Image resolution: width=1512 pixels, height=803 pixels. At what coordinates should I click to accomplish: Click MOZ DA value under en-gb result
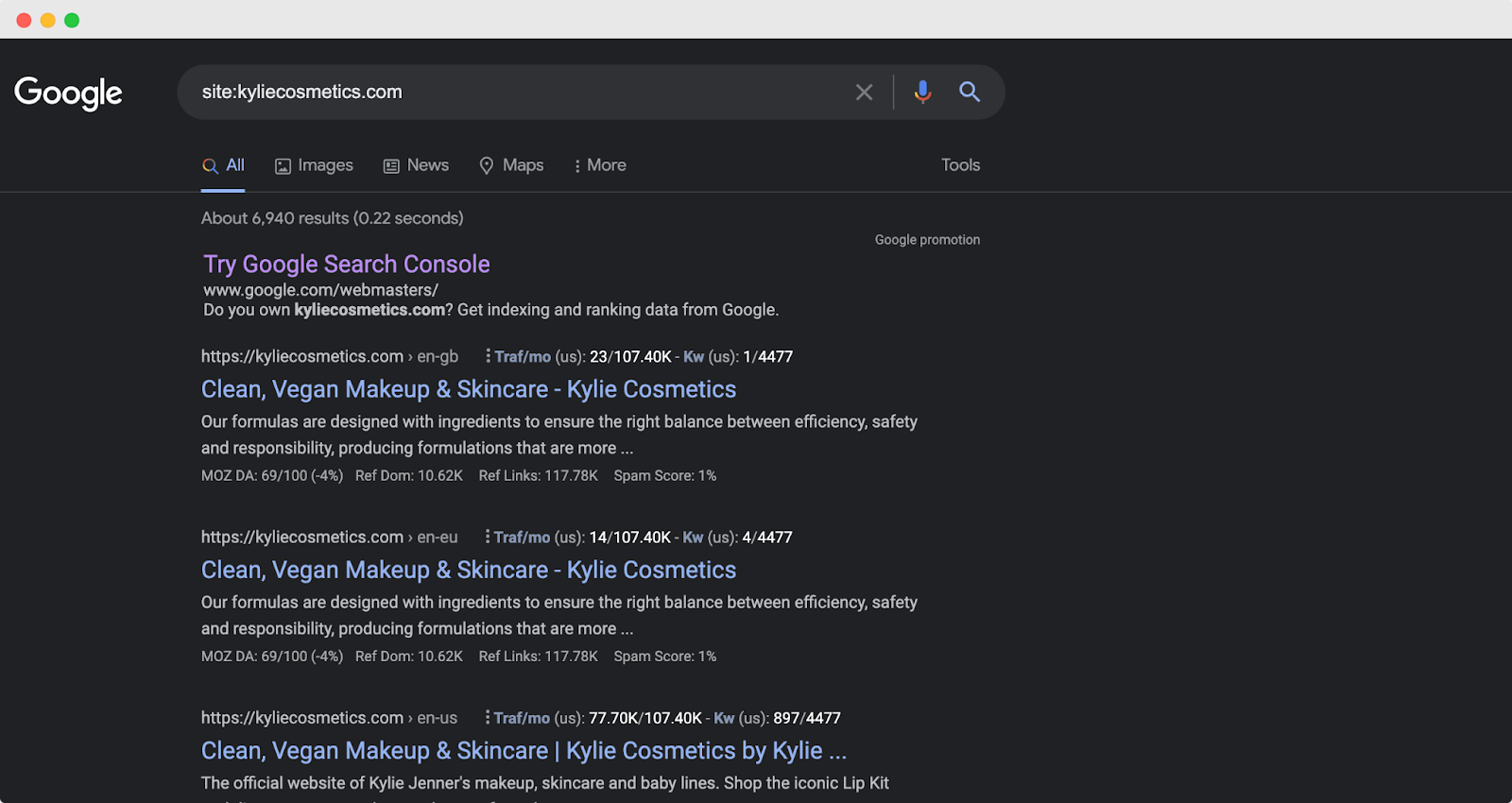(x=272, y=475)
